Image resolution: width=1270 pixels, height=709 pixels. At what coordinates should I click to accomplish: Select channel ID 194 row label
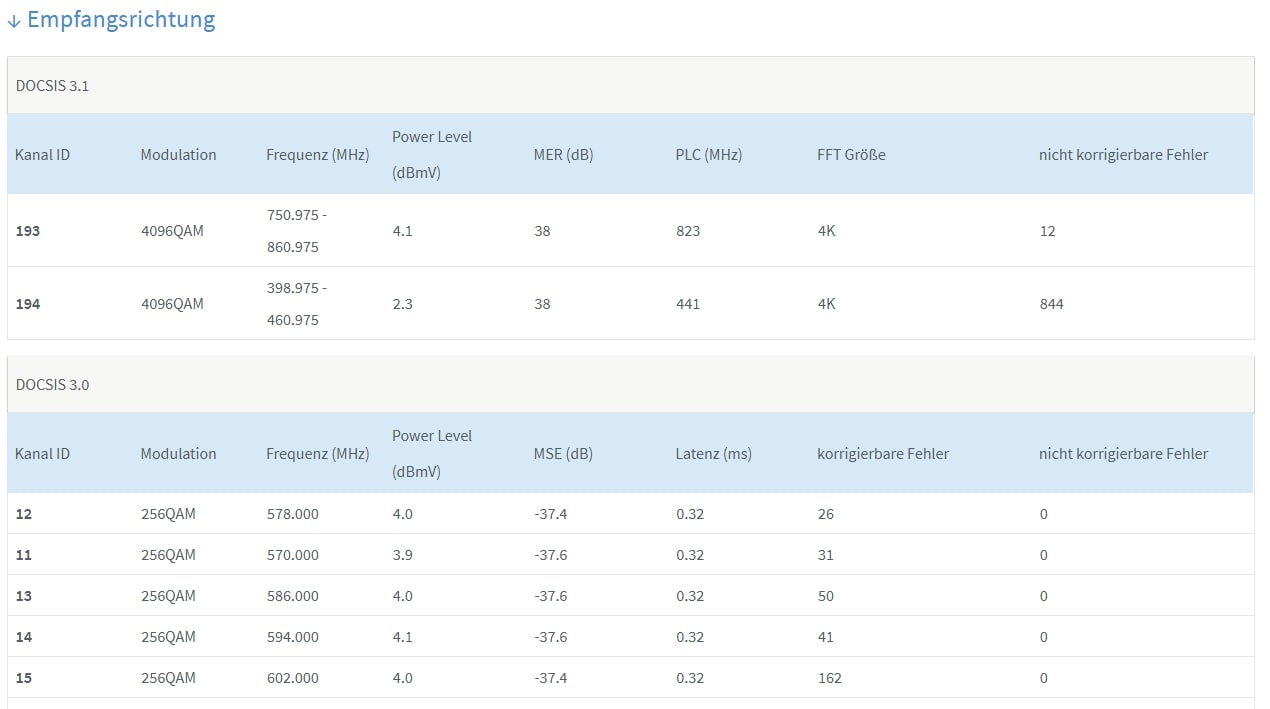[x=28, y=304]
